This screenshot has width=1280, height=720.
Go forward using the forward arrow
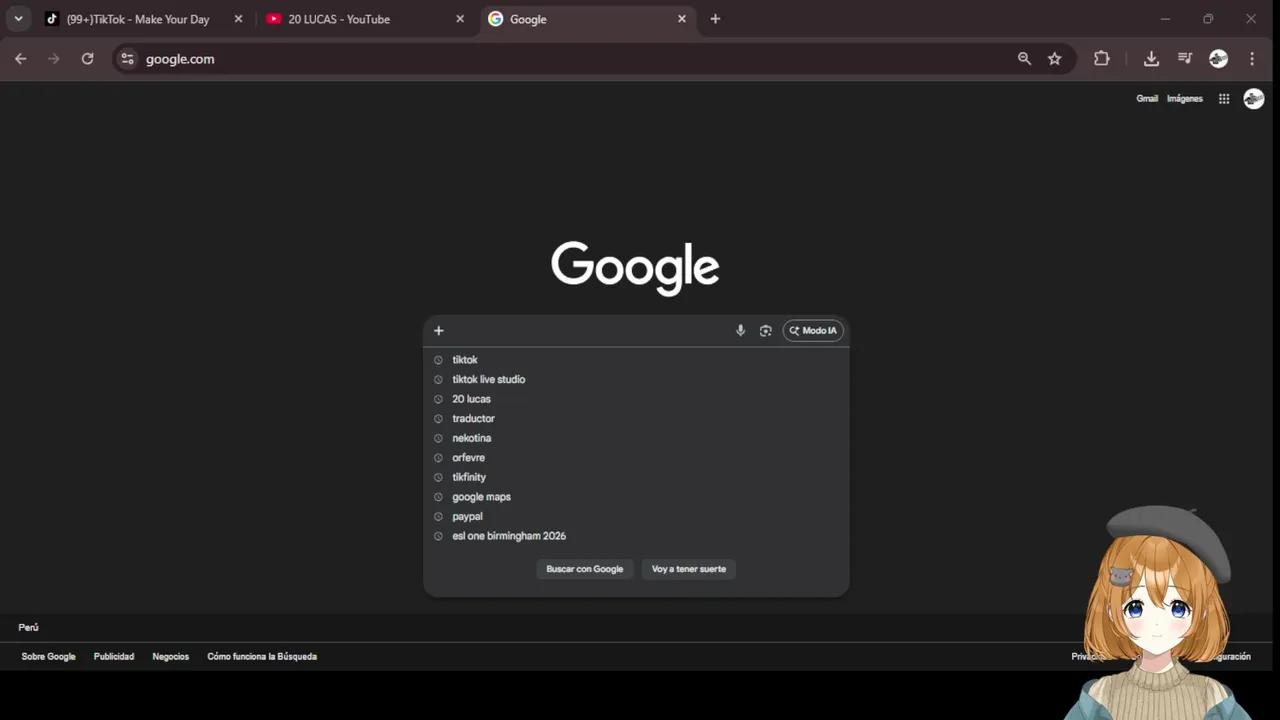coord(54,59)
